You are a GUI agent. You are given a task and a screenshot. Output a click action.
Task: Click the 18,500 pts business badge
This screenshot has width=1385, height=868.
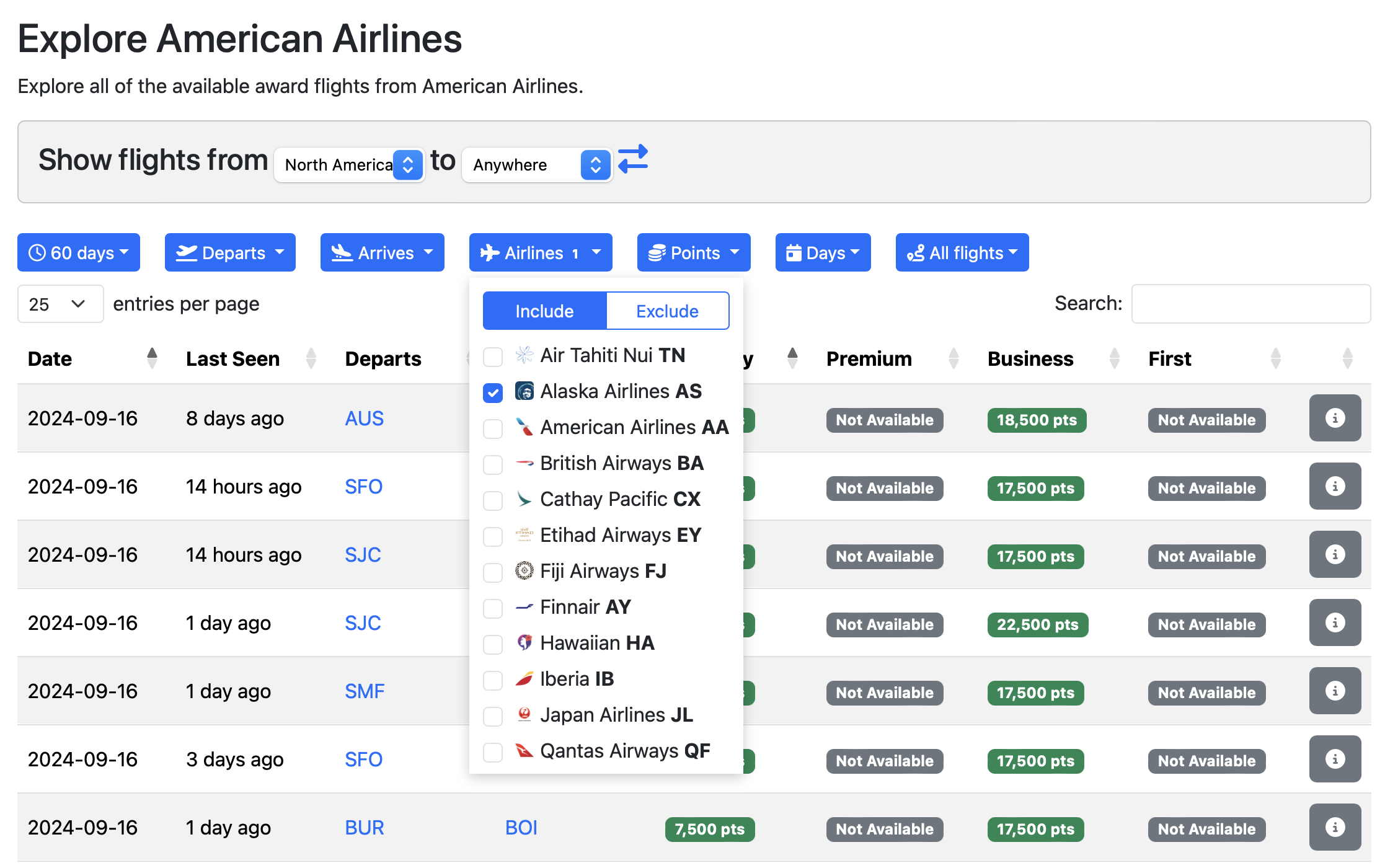point(1037,420)
